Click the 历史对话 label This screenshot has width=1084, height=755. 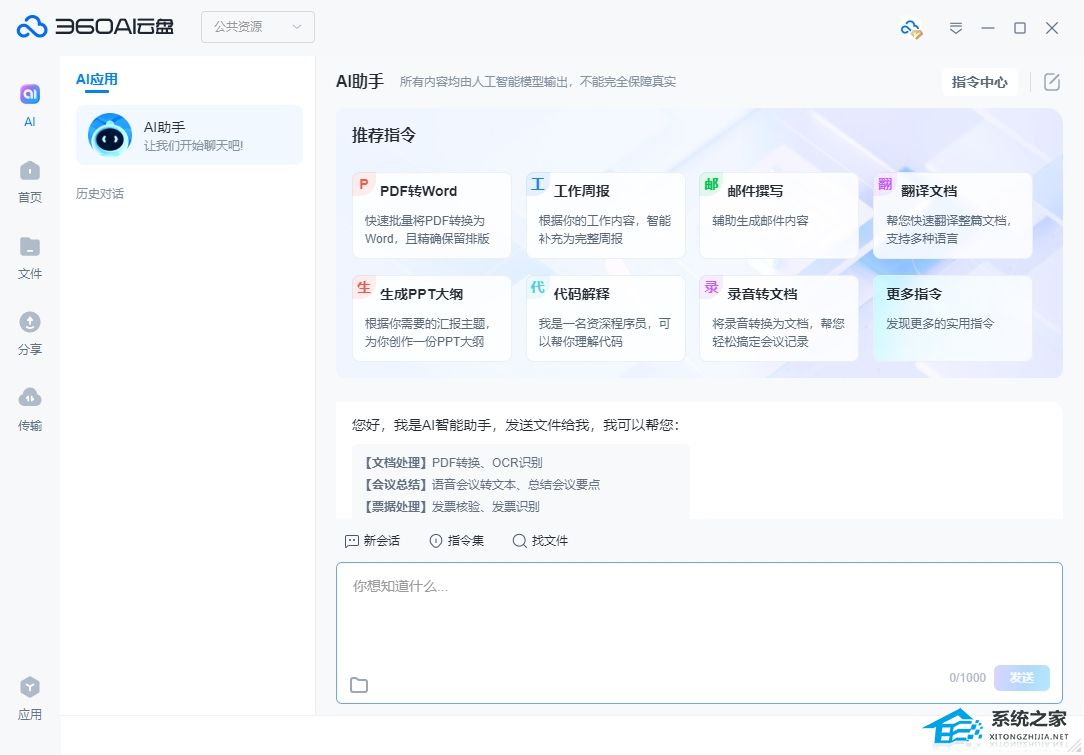pyautogui.click(x=100, y=194)
